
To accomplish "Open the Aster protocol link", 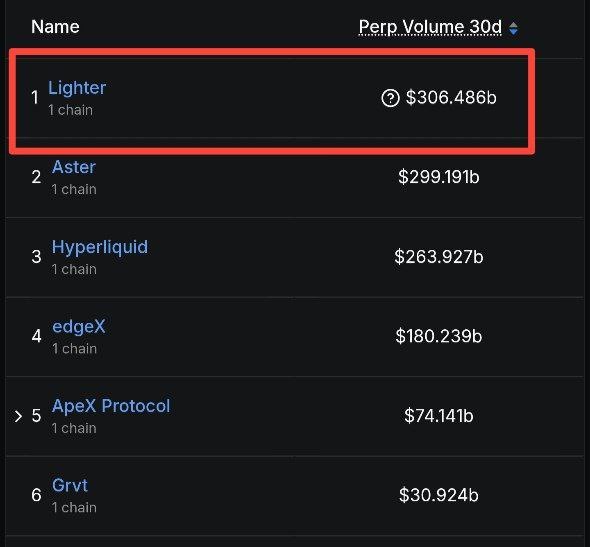I will [74, 167].
